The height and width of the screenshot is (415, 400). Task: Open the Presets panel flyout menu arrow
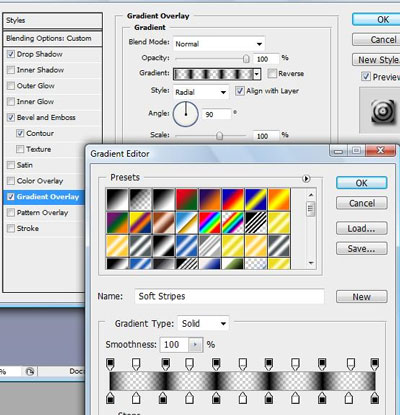click(306, 178)
